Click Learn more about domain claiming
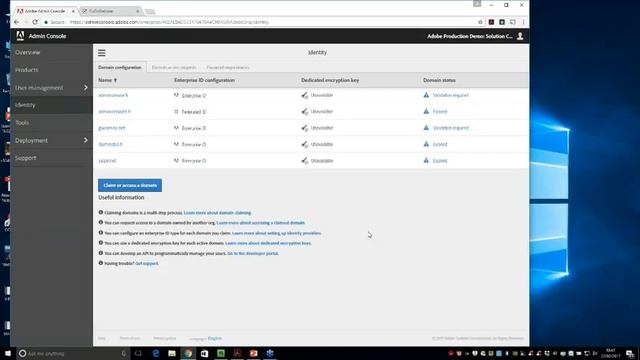The height and width of the screenshot is (360, 640). pos(218,213)
